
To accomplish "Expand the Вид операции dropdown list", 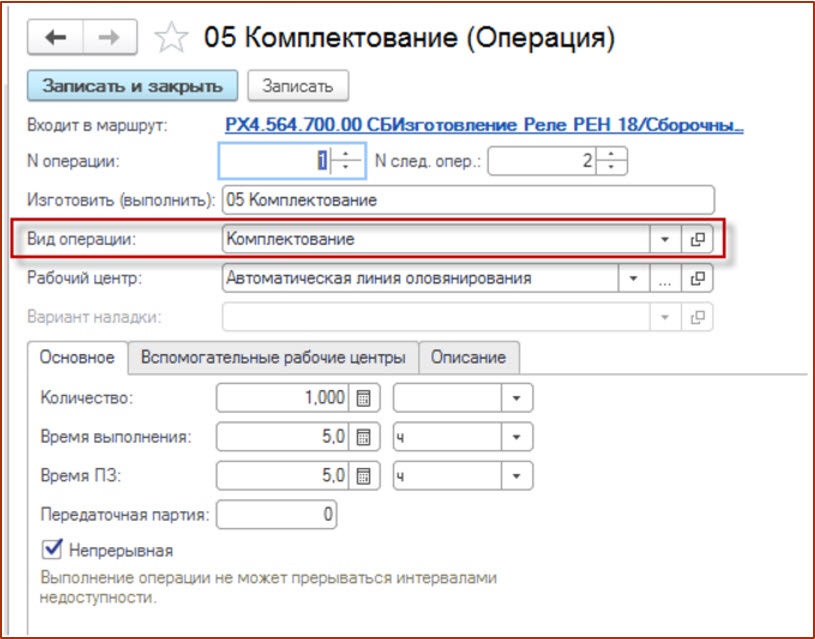I will (665, 240).
